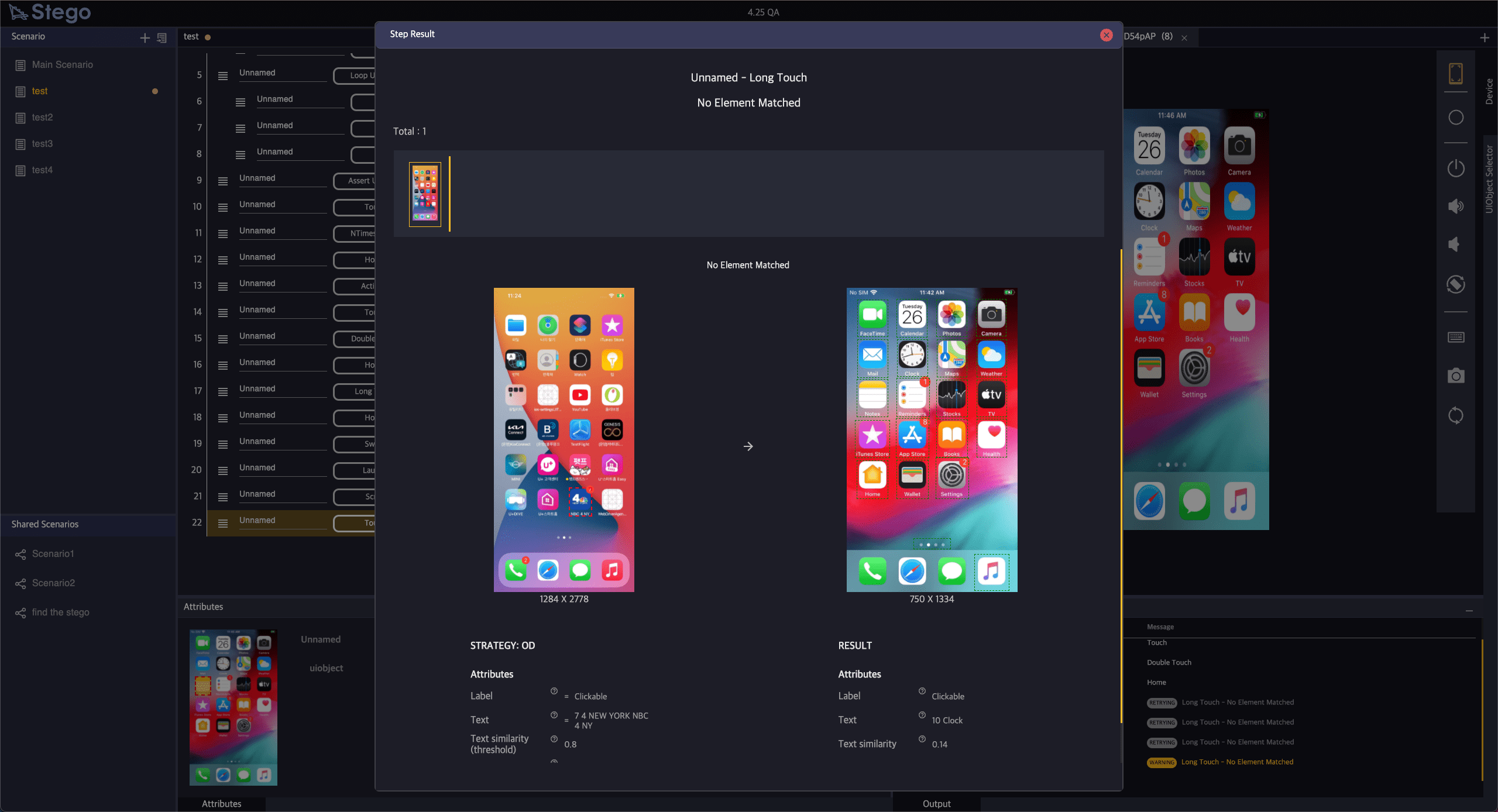Click the rotate device icon

(x=1456, y=285)
